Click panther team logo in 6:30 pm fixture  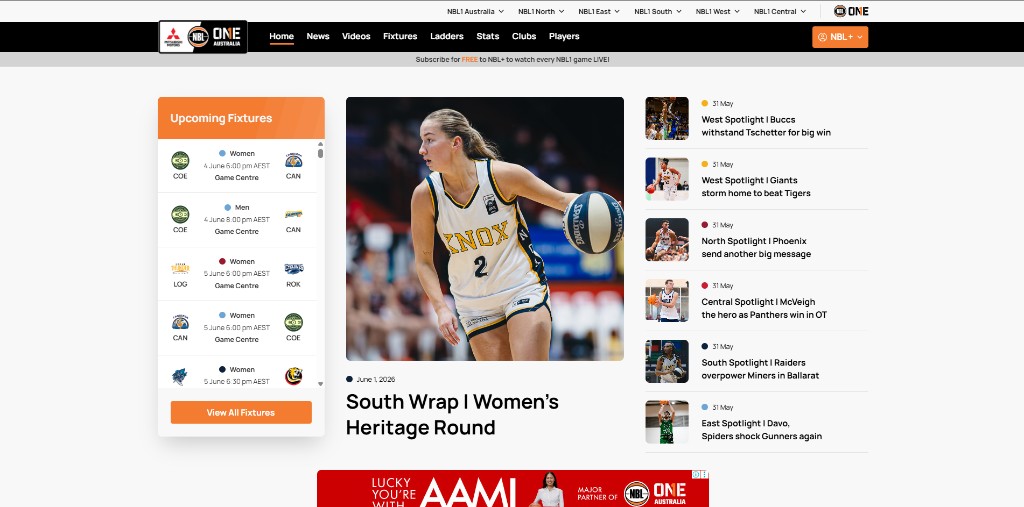180,376
